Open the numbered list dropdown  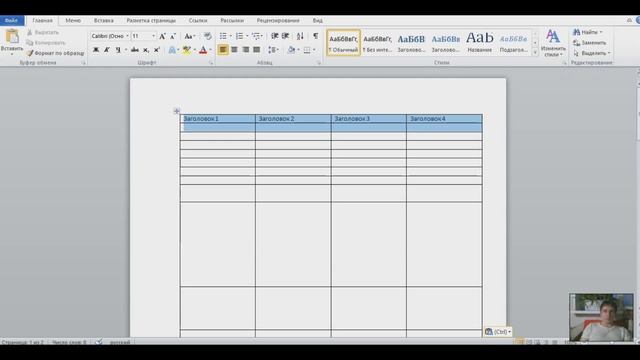click(x=247, y=36)
